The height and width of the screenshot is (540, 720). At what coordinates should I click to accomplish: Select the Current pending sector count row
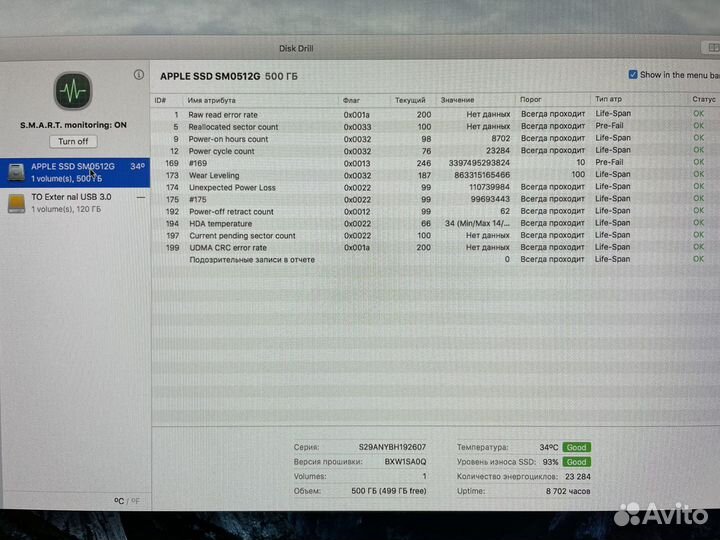tap(435, 235)
